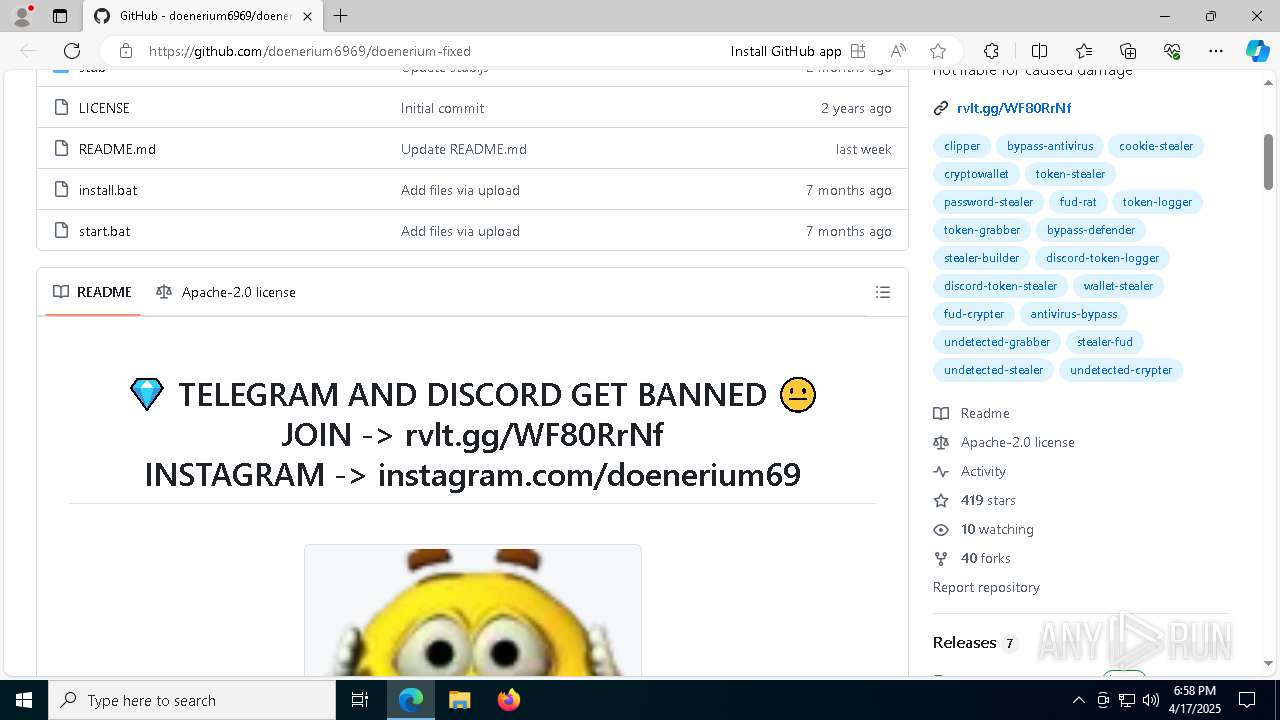Open browser Collections
Screen dimensions: 1280x720
coord(1128,51)
